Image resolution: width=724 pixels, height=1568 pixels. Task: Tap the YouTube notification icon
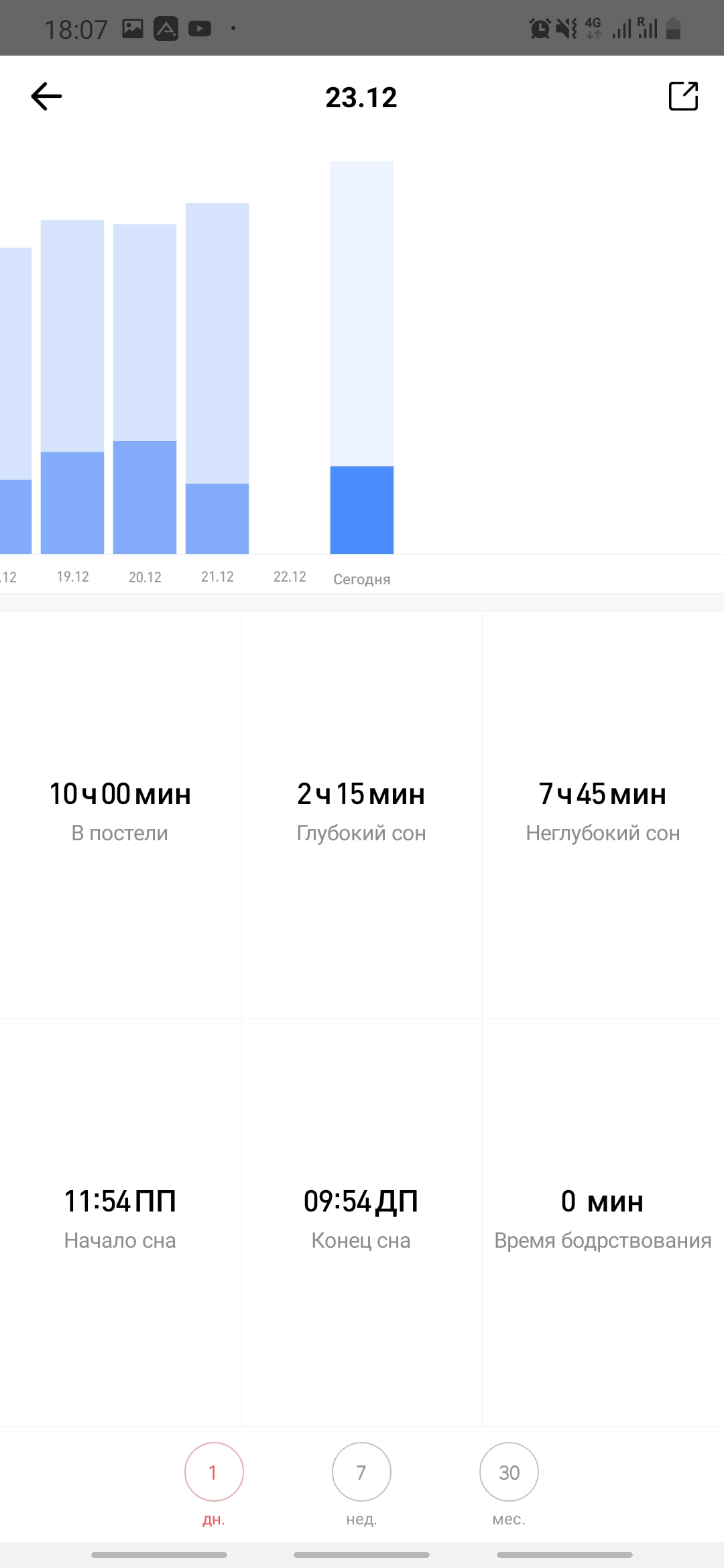click(200, 29)
